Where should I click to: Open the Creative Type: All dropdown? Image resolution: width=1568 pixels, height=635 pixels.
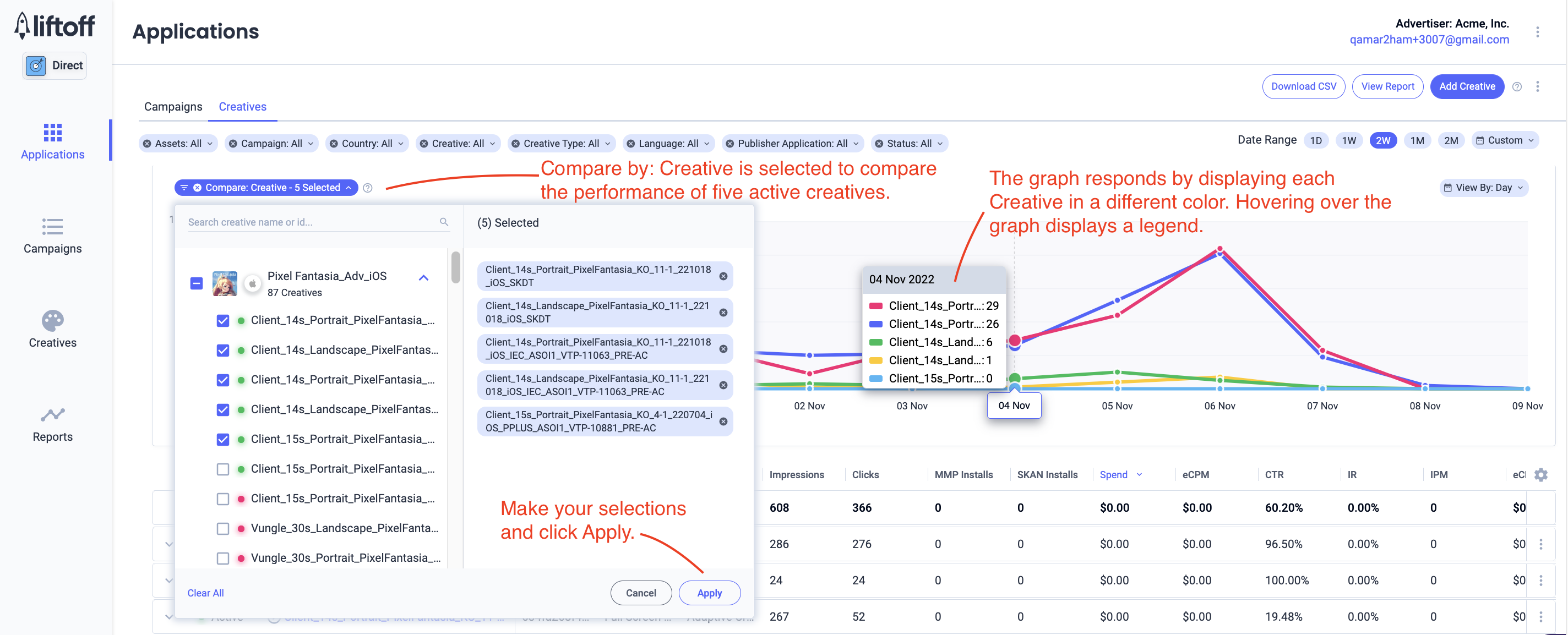click(x=562, y=144)
